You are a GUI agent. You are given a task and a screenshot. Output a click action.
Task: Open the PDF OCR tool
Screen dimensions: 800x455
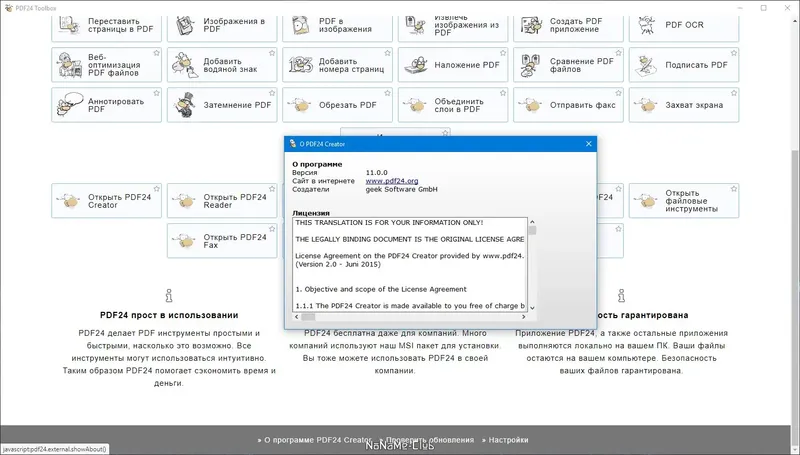pyautogui.click(x=684, y=28)
